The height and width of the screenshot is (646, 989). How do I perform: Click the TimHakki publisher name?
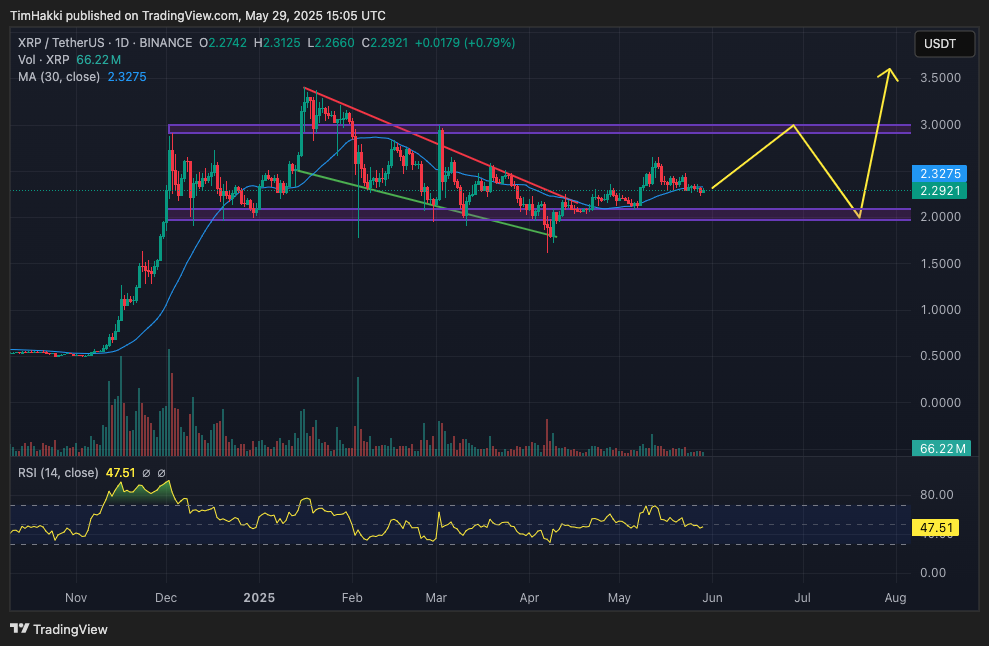pos(35,15)
